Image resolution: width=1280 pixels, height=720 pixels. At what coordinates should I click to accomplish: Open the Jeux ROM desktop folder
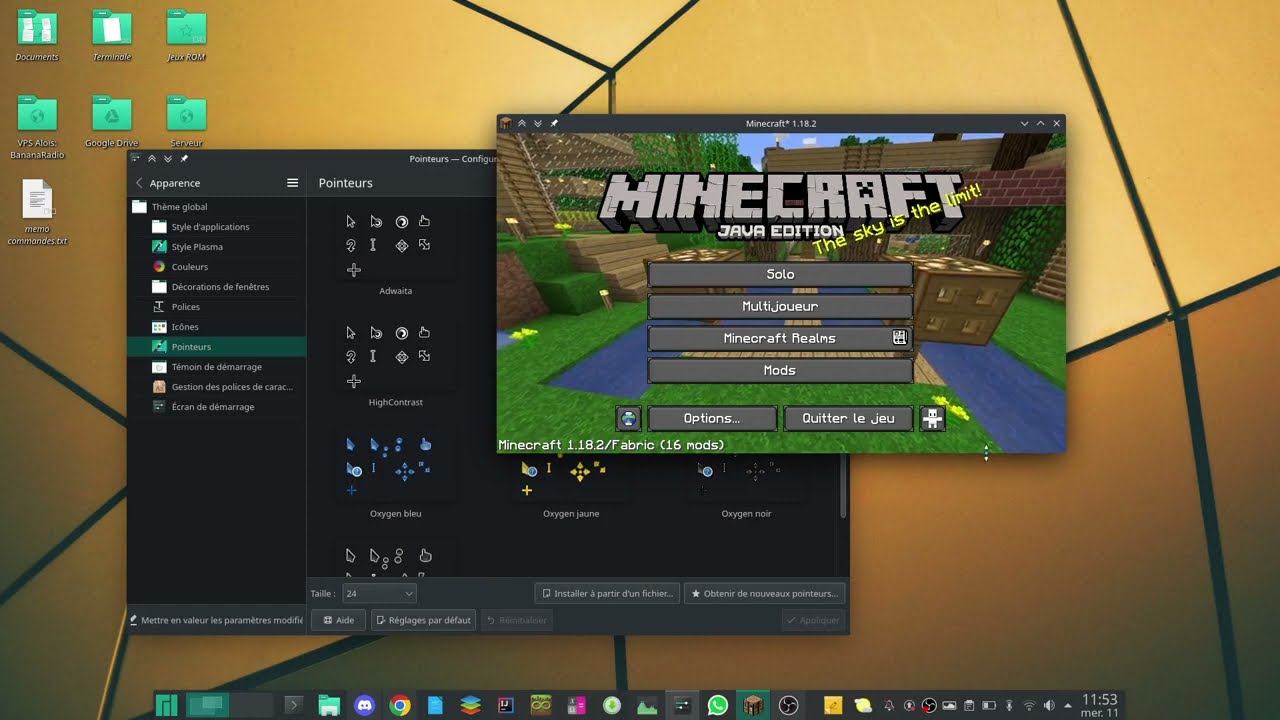[186, 36]
